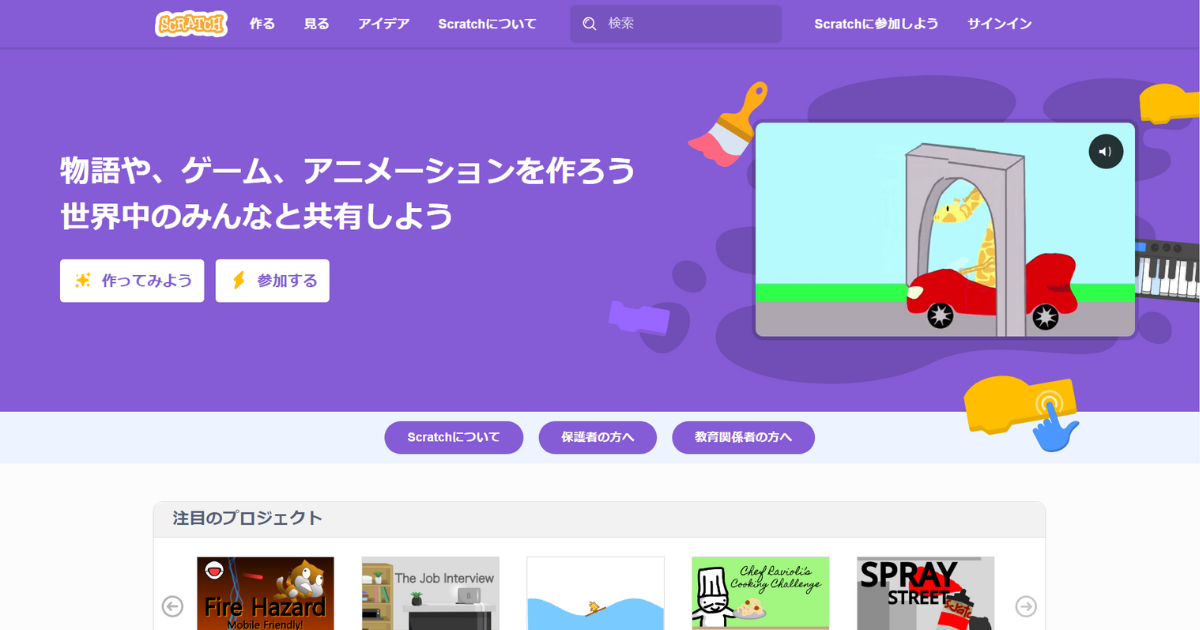Mute the featured video sound
The height and width of the screenshot is (630, 1200).
[x=1106, y=152]
